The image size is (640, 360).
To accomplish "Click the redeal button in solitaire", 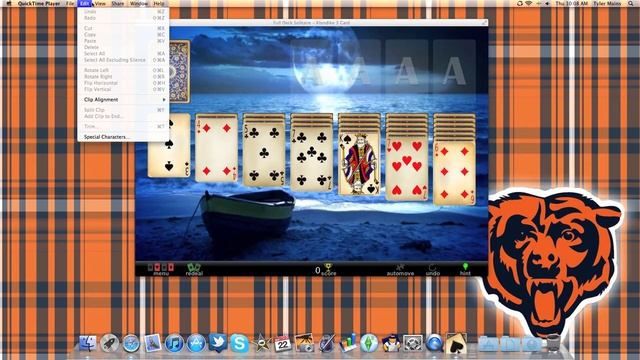I will [x=194, y=269].
